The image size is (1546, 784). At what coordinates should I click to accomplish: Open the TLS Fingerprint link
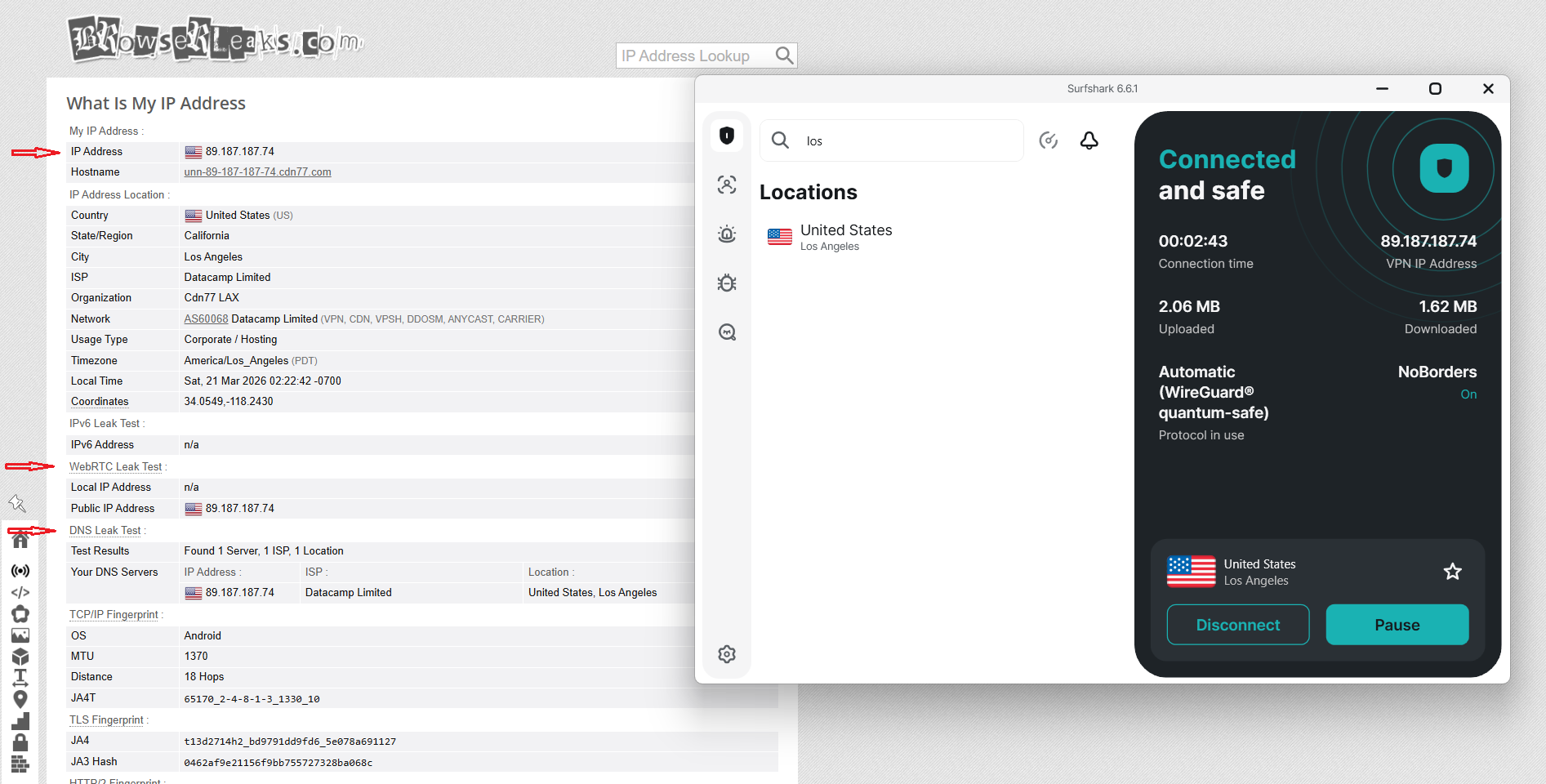[106, 720]
